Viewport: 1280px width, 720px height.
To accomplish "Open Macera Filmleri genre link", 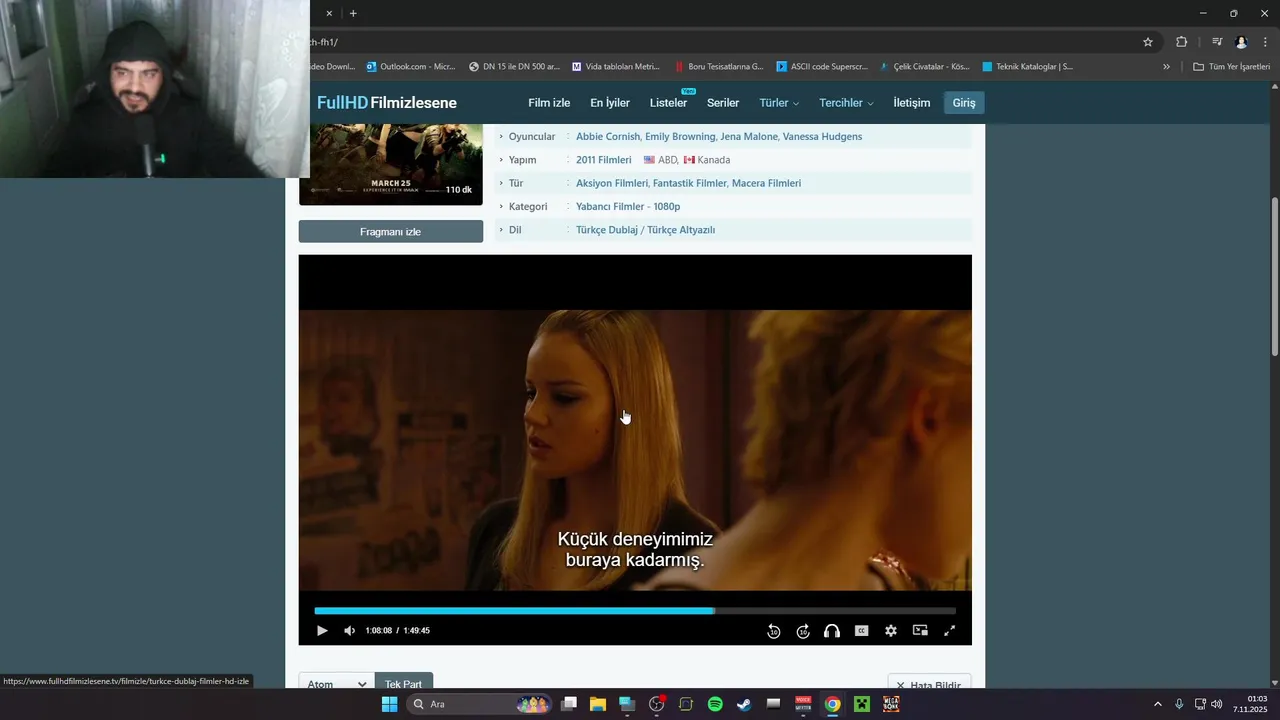I will point(766,183).
